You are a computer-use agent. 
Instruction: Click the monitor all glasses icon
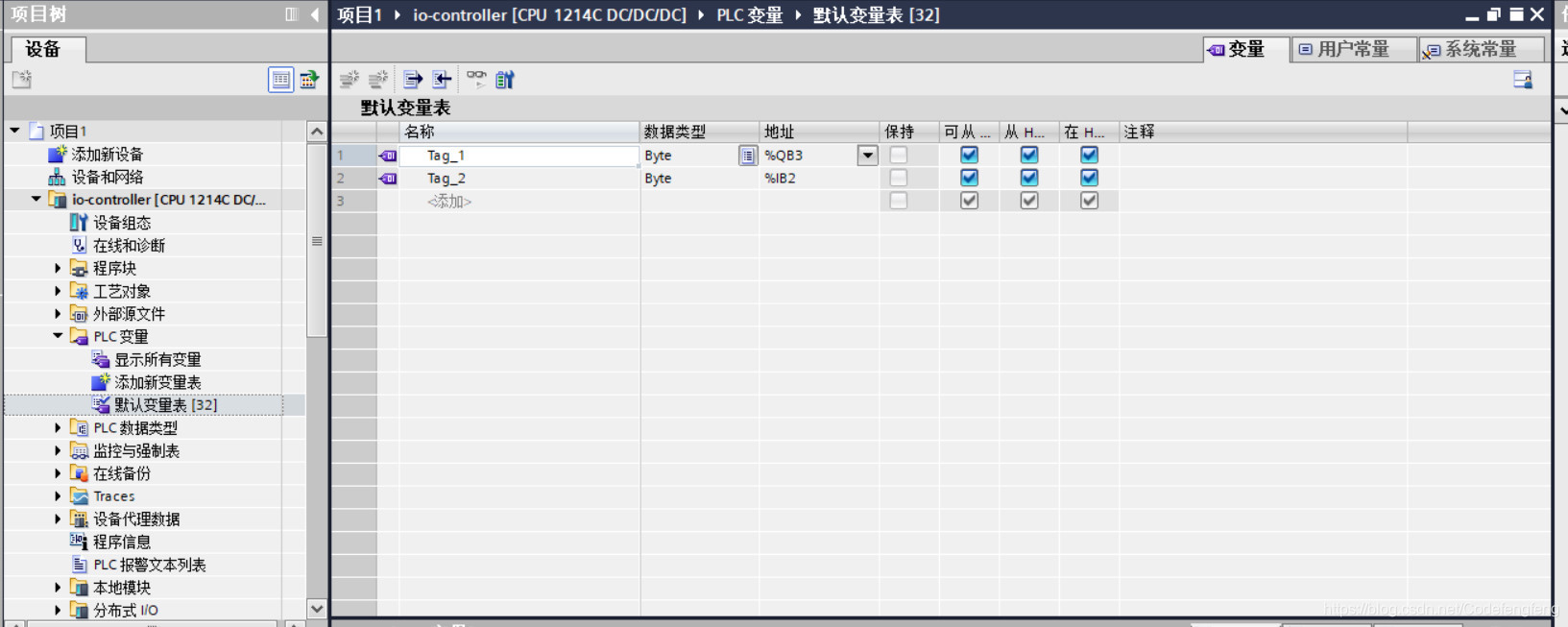pyautogui.click(x=476, y=80)
